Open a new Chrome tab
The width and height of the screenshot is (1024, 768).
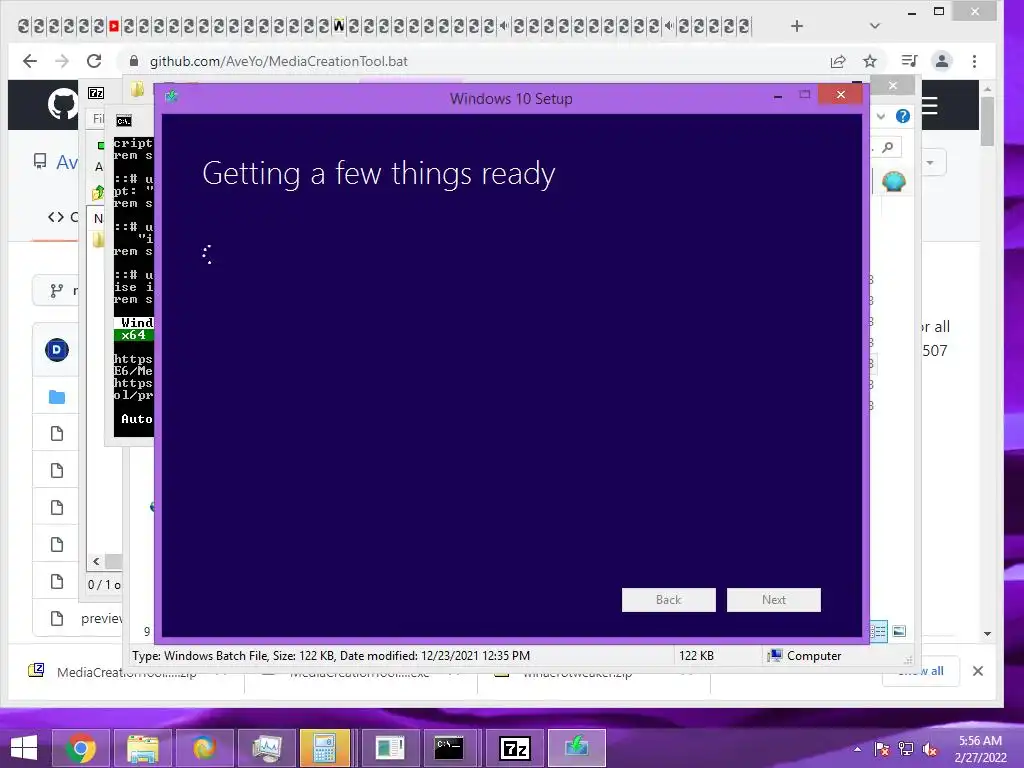[797, 26]
